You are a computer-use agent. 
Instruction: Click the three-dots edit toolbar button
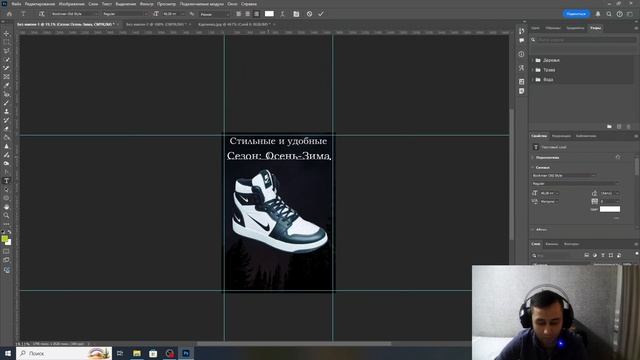(x=7, y=224)
